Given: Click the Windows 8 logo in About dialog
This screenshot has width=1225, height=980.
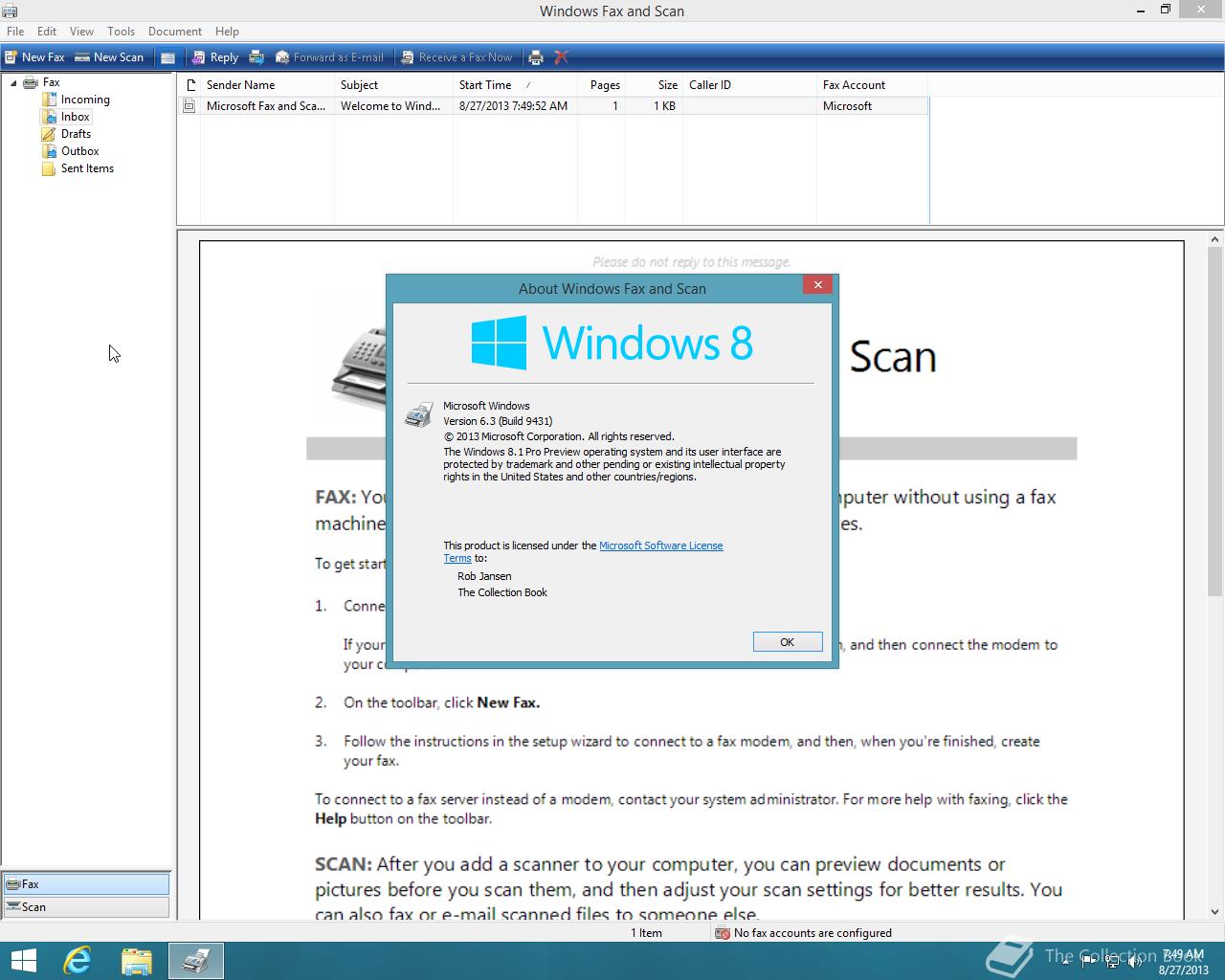Looking at the screenshot, I should tap(612, 343).
